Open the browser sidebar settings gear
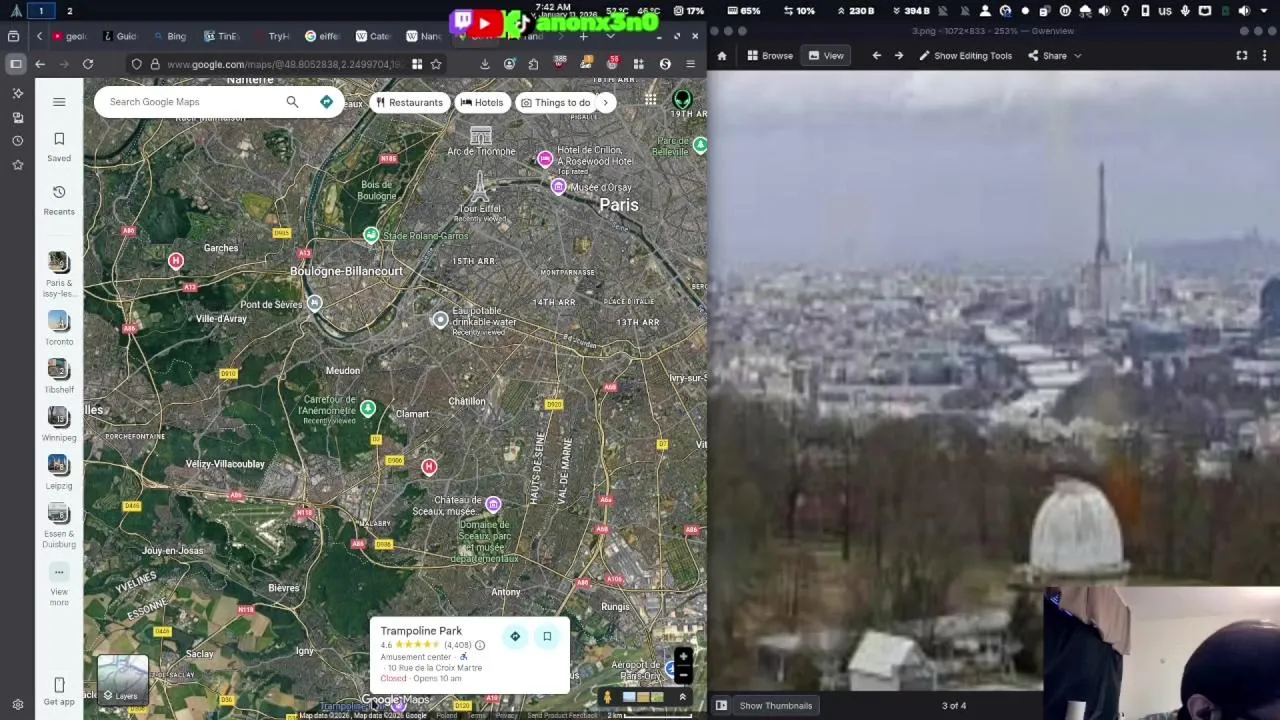Screen dimensions: 1280x720 (x=17, y=704)
